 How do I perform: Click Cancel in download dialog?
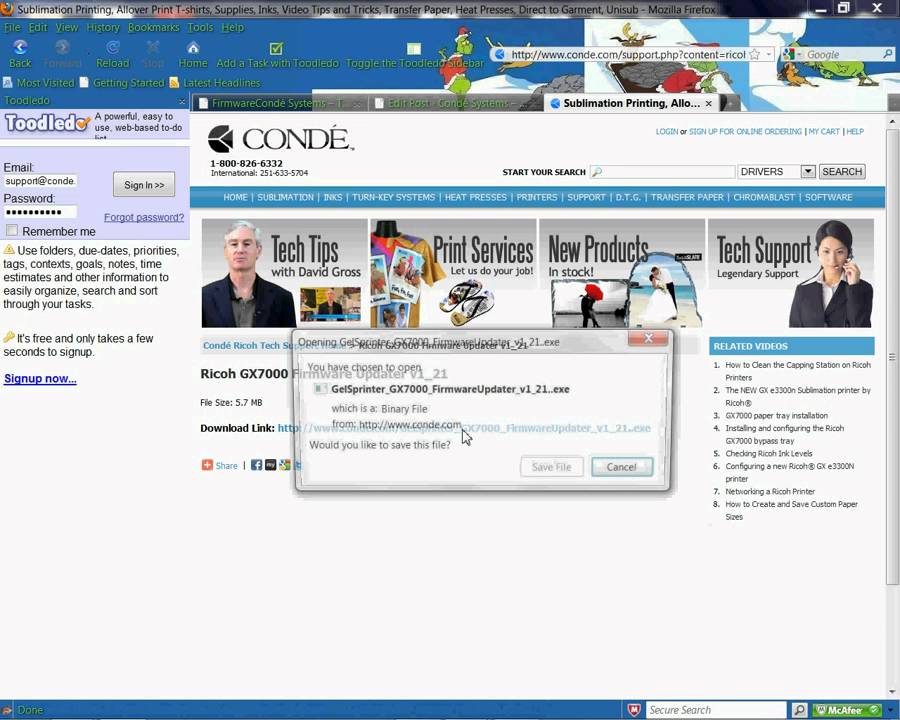click(622, 467)
